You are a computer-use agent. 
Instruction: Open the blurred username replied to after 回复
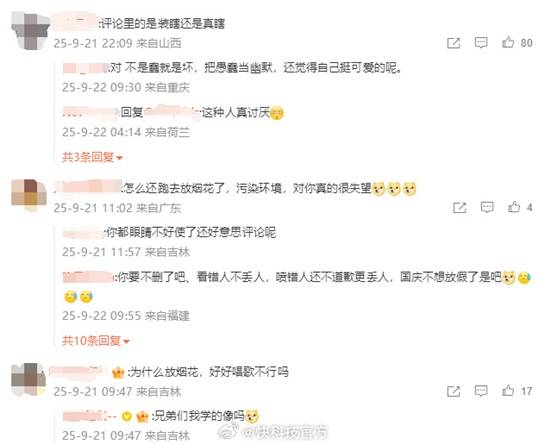[x=172, y=112]
